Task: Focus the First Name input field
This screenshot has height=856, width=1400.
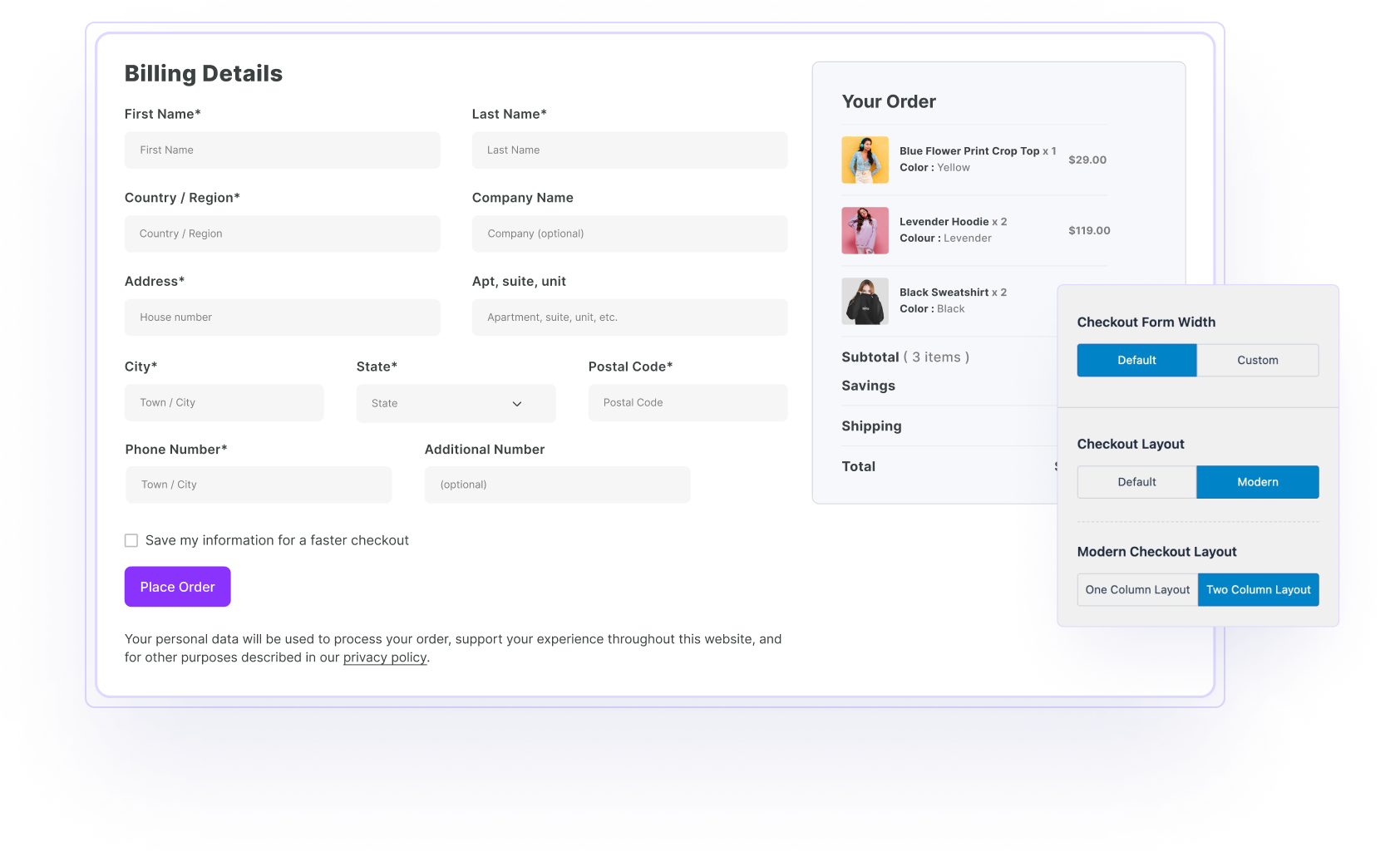Action: click(x=282, y=150)
